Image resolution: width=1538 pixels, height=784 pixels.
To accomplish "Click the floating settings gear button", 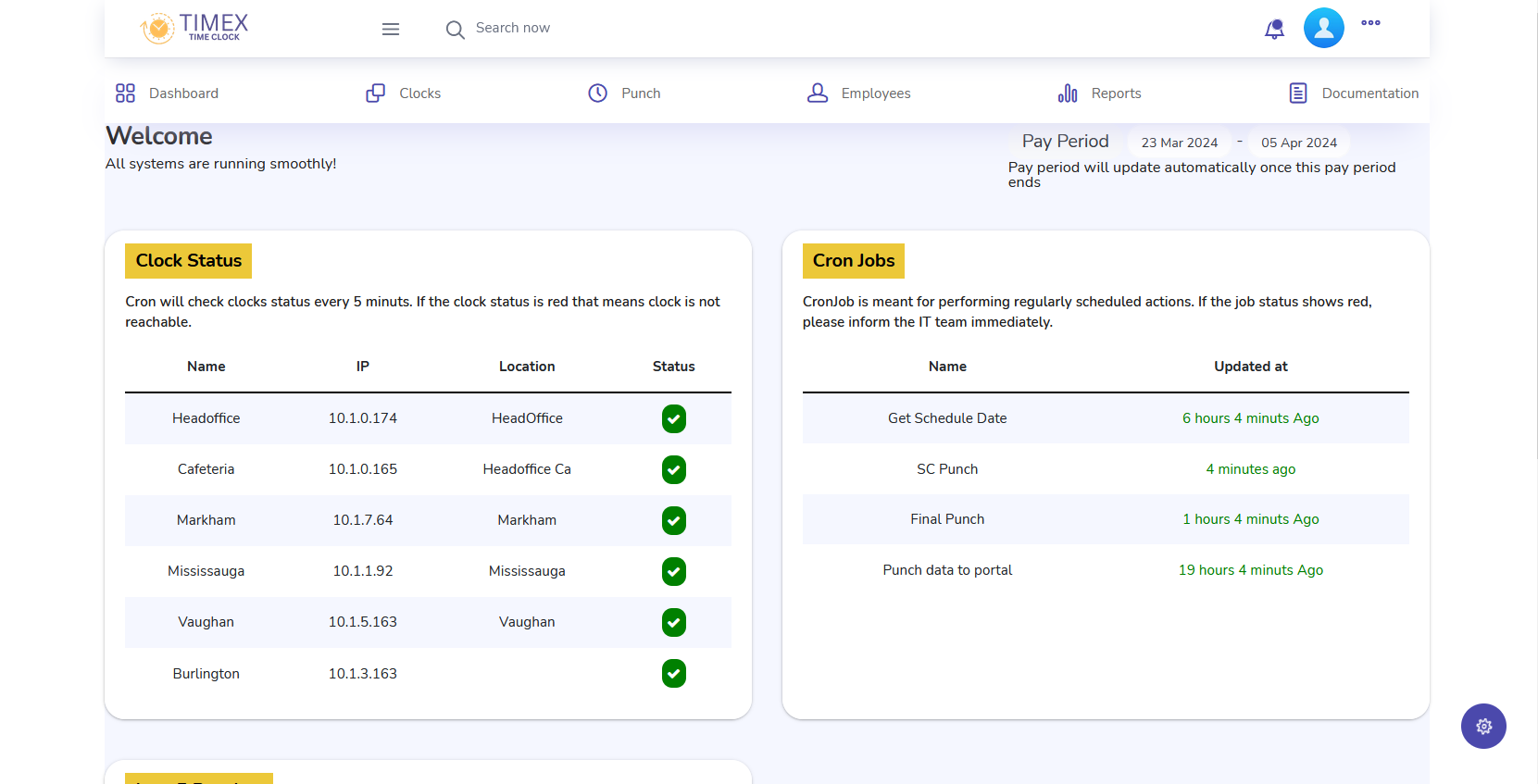I will 1483,727.
